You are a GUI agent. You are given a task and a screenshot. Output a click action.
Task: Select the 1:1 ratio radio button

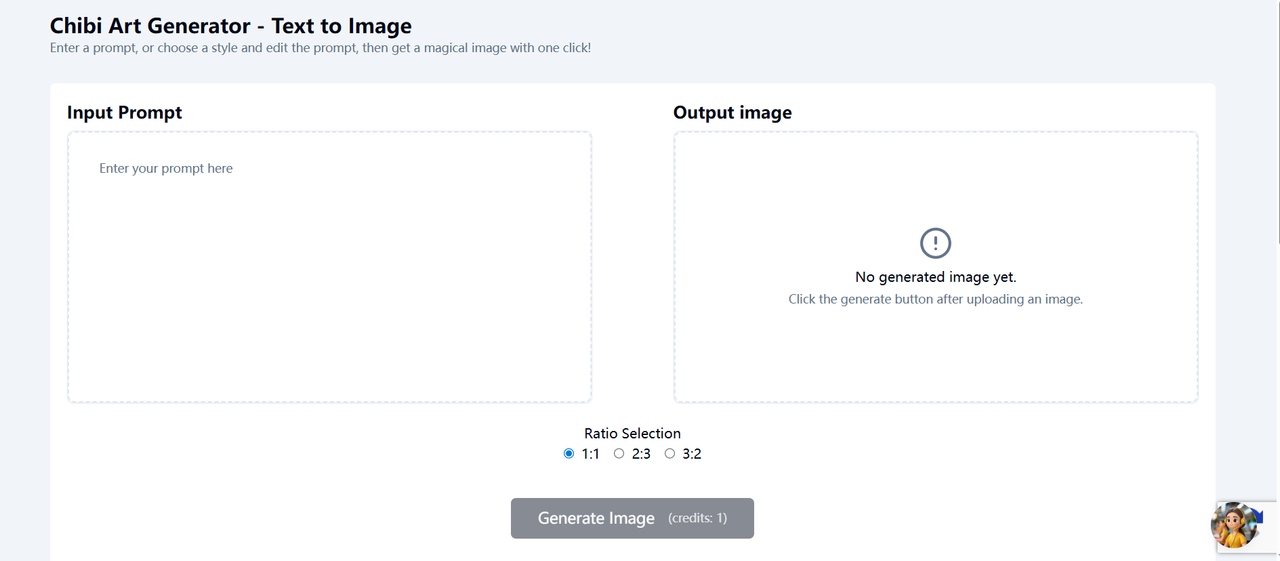pos(569,454)
